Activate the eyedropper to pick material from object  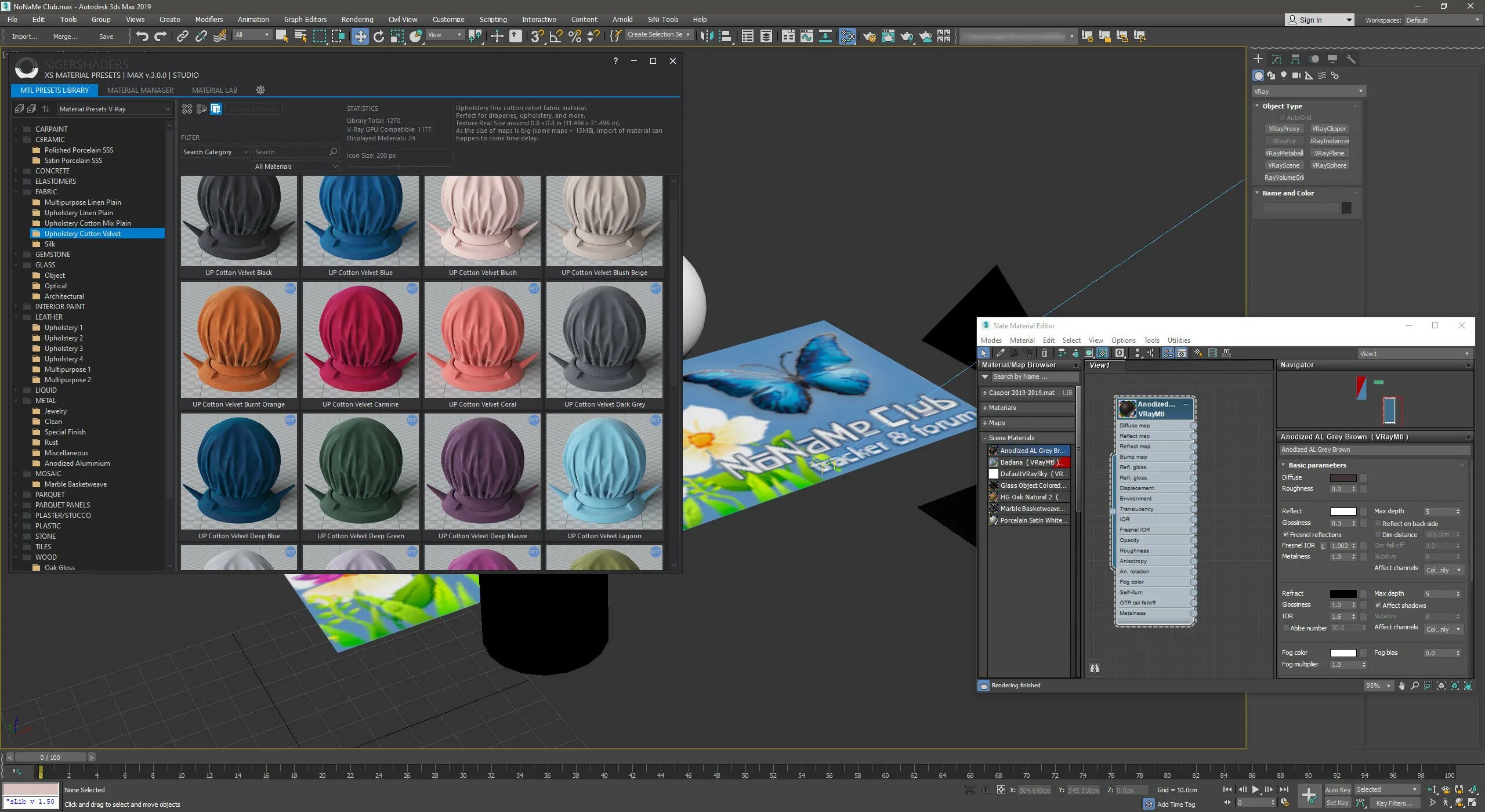pos(1001,353)
